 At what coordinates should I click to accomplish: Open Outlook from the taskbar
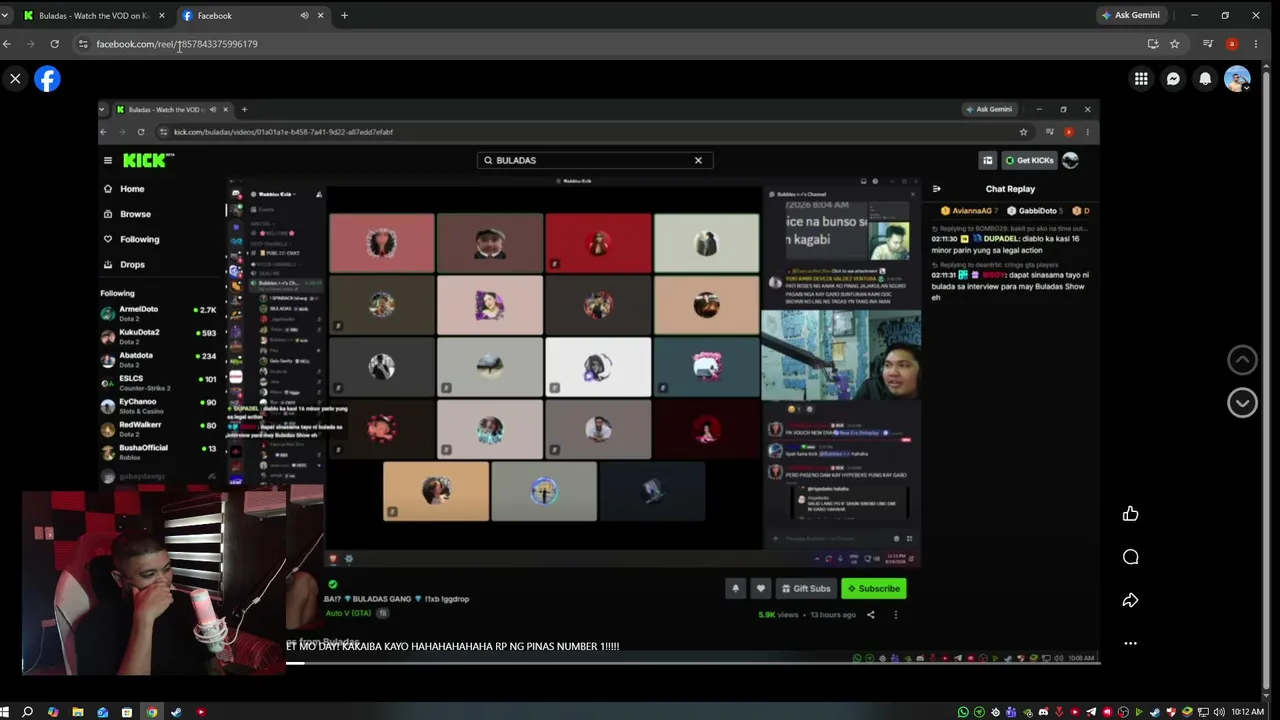pyautogui.click(x=102, y=712)
